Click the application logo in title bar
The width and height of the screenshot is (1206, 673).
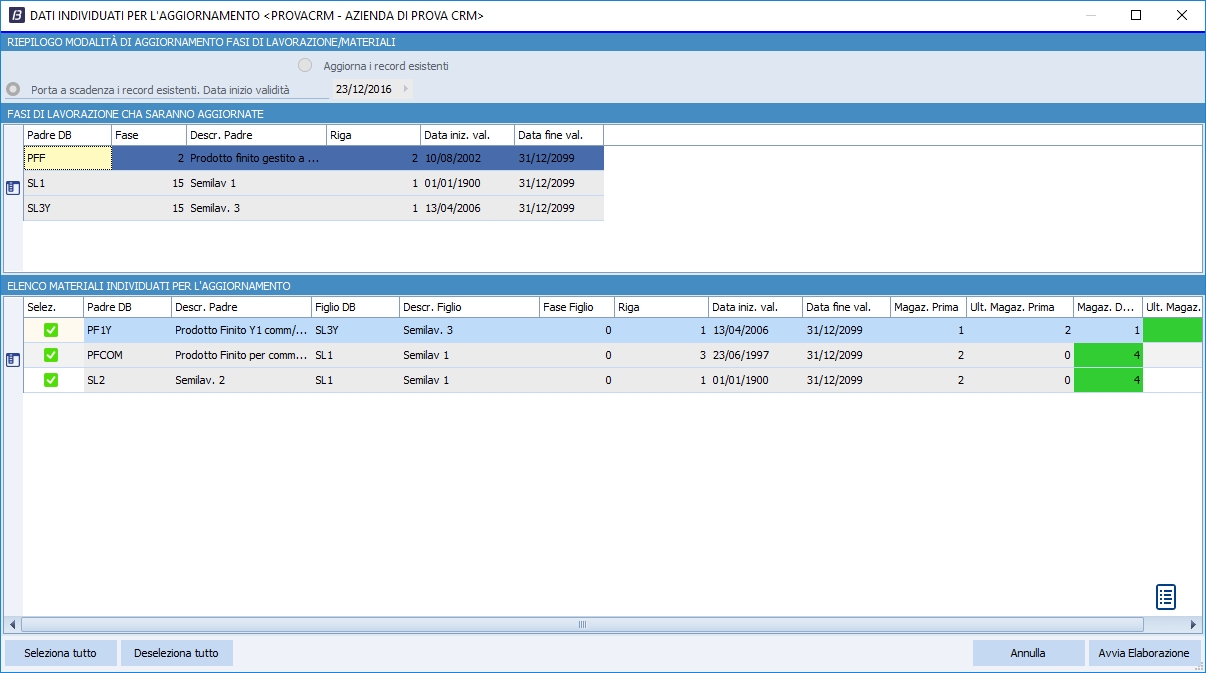16,15
